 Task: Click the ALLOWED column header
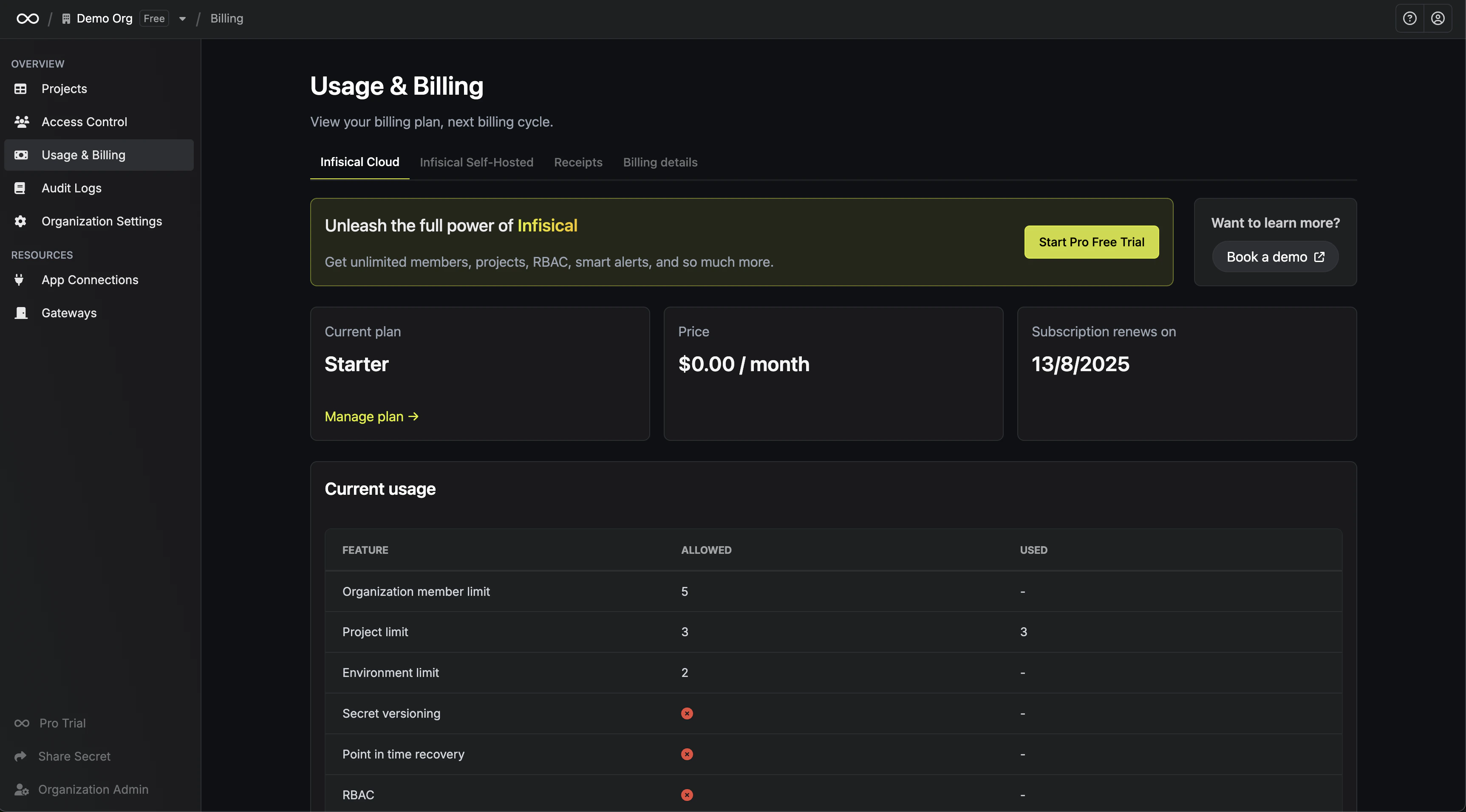pyautogui.click(x=706, y=550)
